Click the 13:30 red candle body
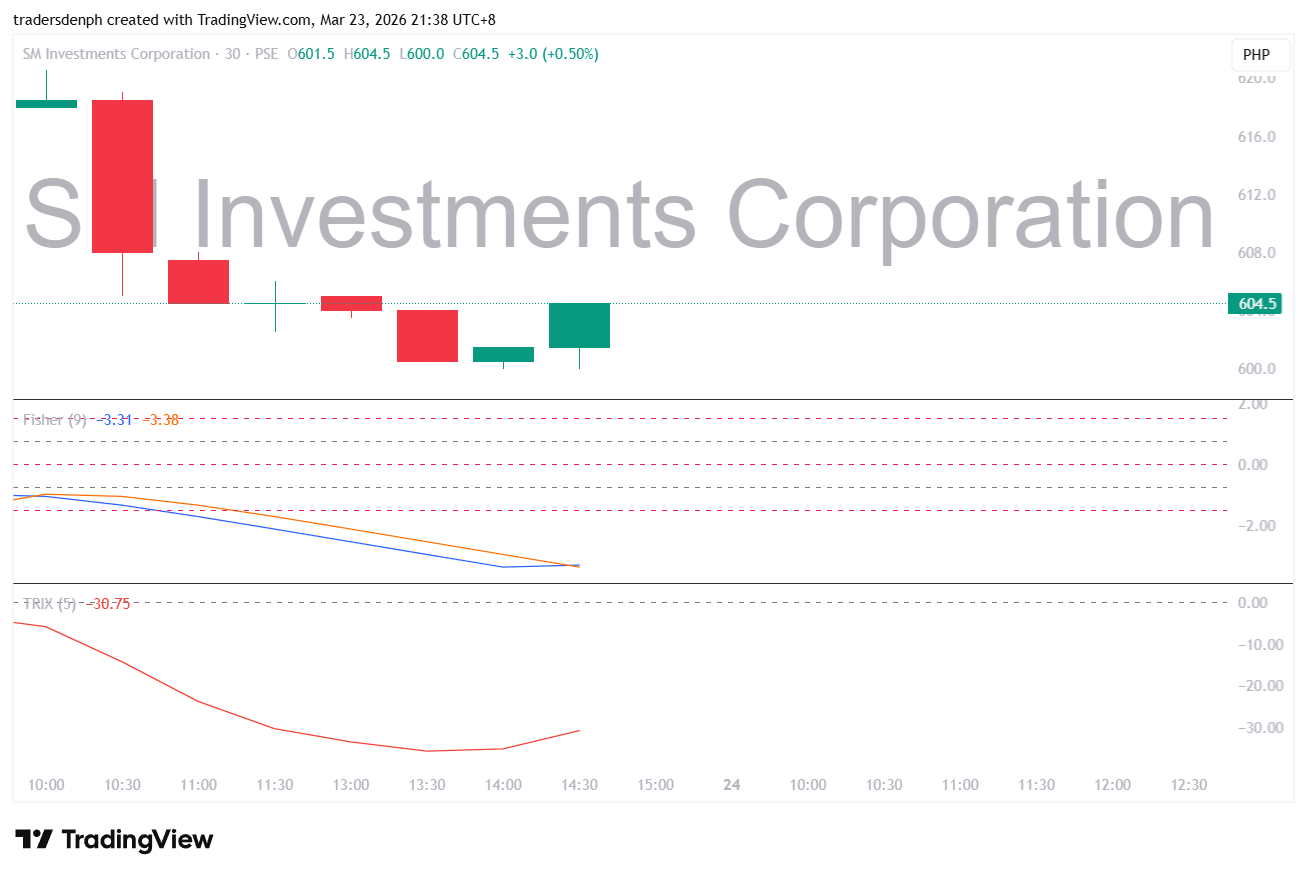The image size is (1307, 877). 427,335
